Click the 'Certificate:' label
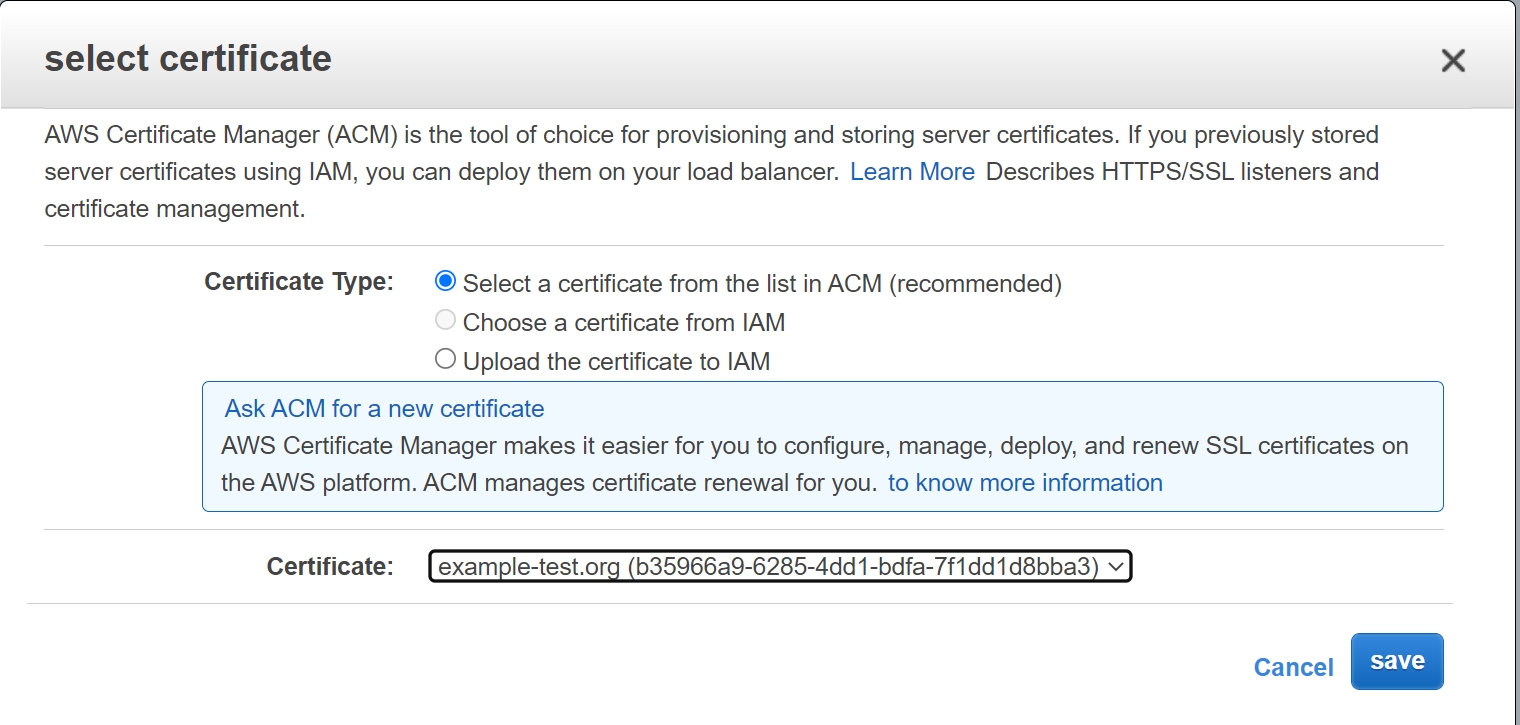This screenshot has height=725, width=1520. [331, 567]
